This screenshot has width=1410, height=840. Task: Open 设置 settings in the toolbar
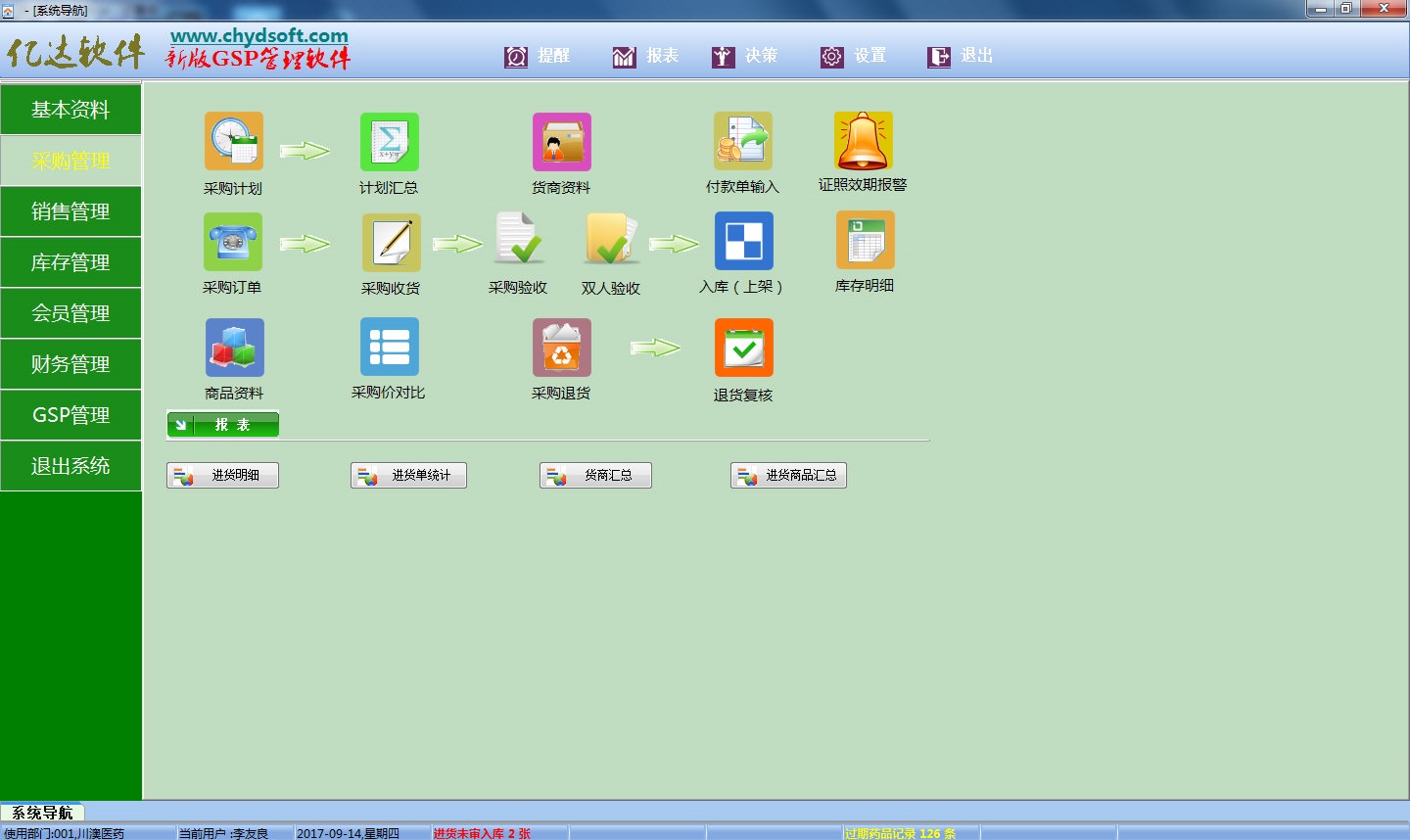(x=853, y=56)
